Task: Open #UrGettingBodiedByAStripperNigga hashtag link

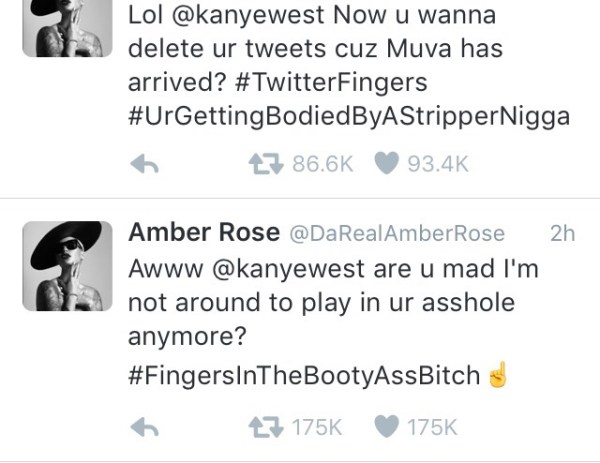Action: pos(349,116)
